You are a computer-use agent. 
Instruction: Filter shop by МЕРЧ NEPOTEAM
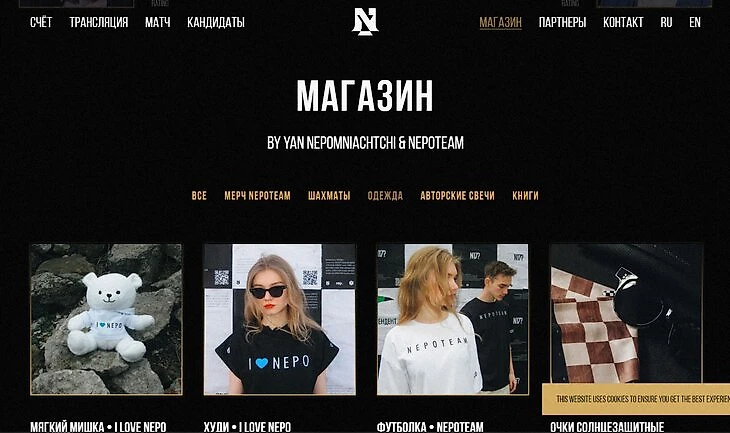(257, 196)
